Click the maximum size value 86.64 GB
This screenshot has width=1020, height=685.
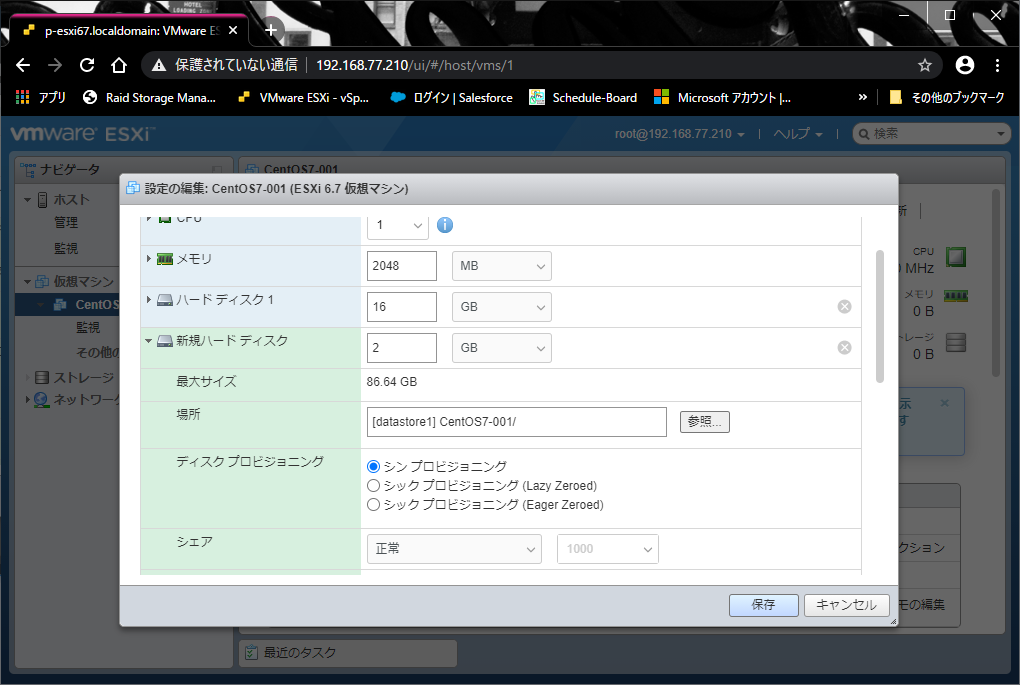392,382
